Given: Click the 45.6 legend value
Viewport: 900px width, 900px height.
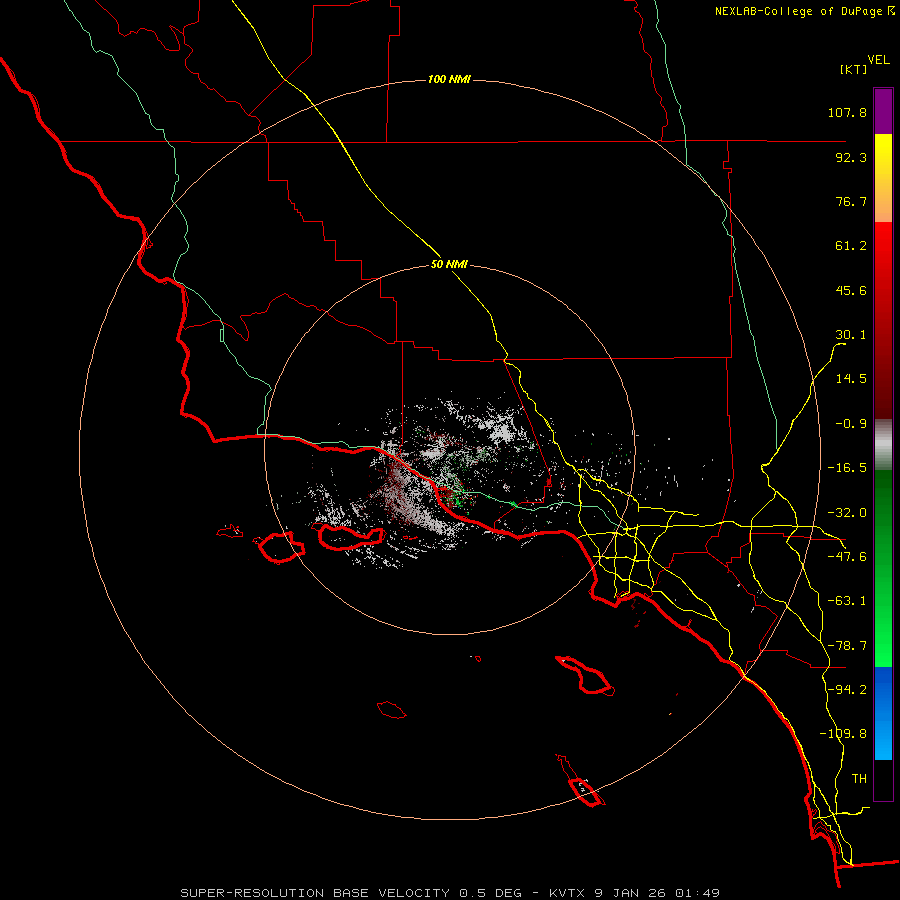Looking at the screenshot, I should [851, 290].
